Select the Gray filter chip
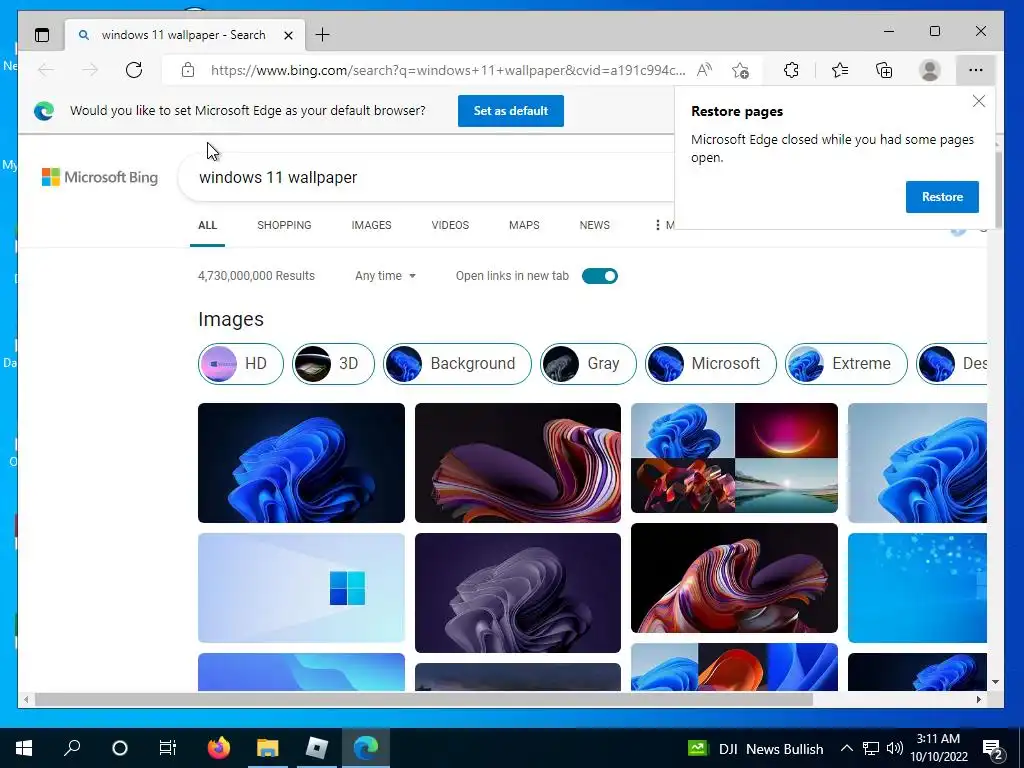 point(588,364)
